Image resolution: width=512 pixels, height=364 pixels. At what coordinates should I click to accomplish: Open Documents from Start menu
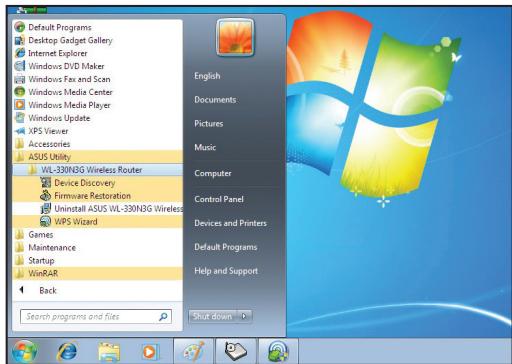click(215, 100)
